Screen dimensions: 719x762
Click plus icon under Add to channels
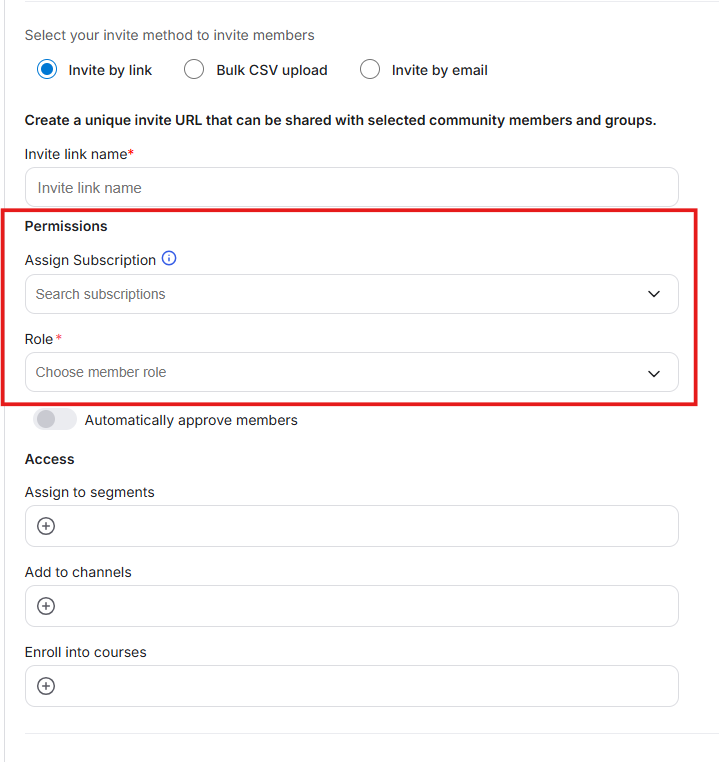pos(46,606)
